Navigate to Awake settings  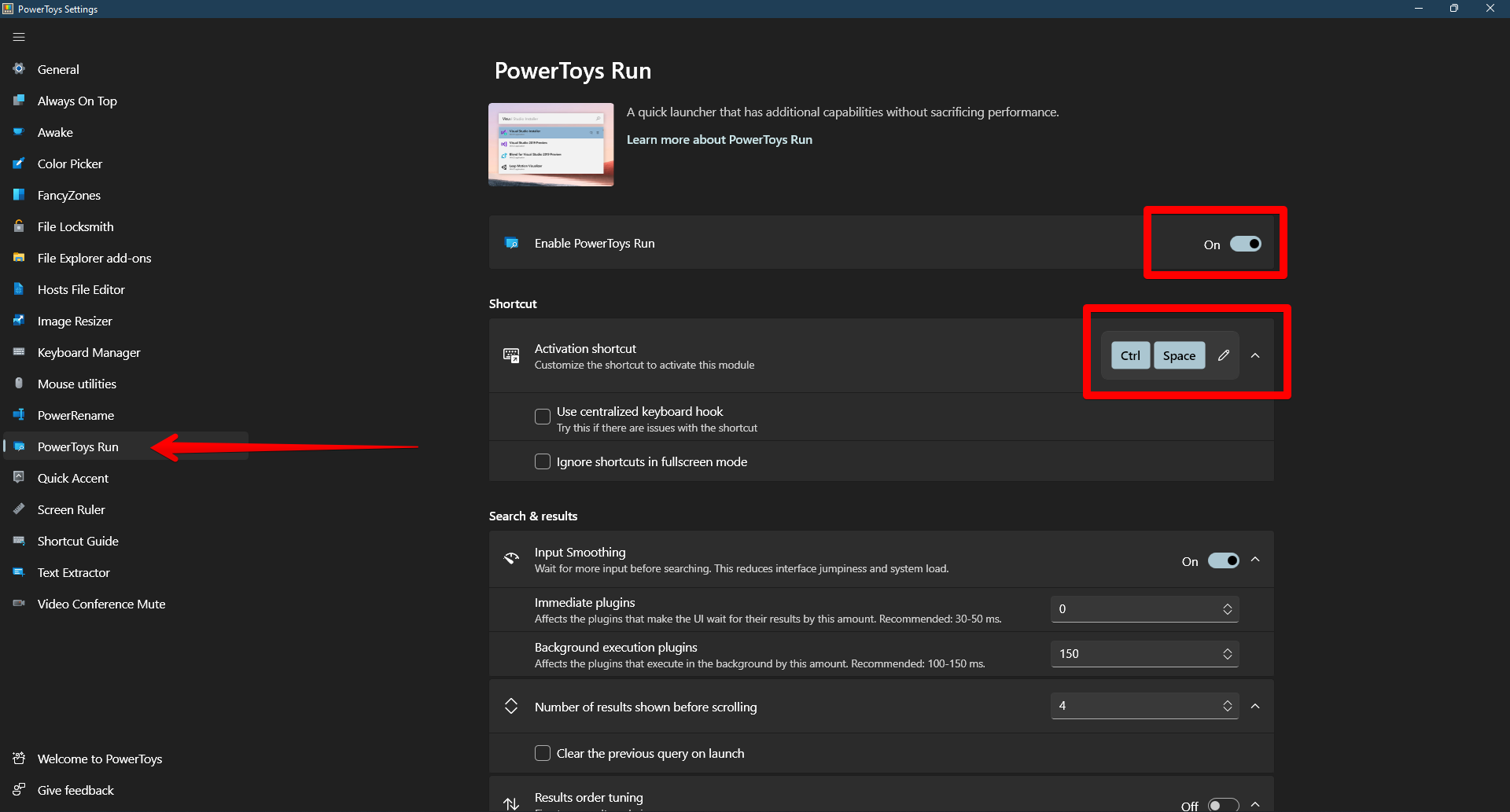point(55,132)
